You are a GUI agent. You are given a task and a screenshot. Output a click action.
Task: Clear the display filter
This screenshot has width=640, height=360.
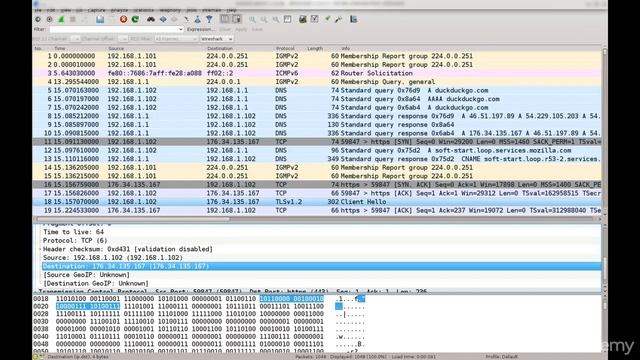click(x=225, y=29)
